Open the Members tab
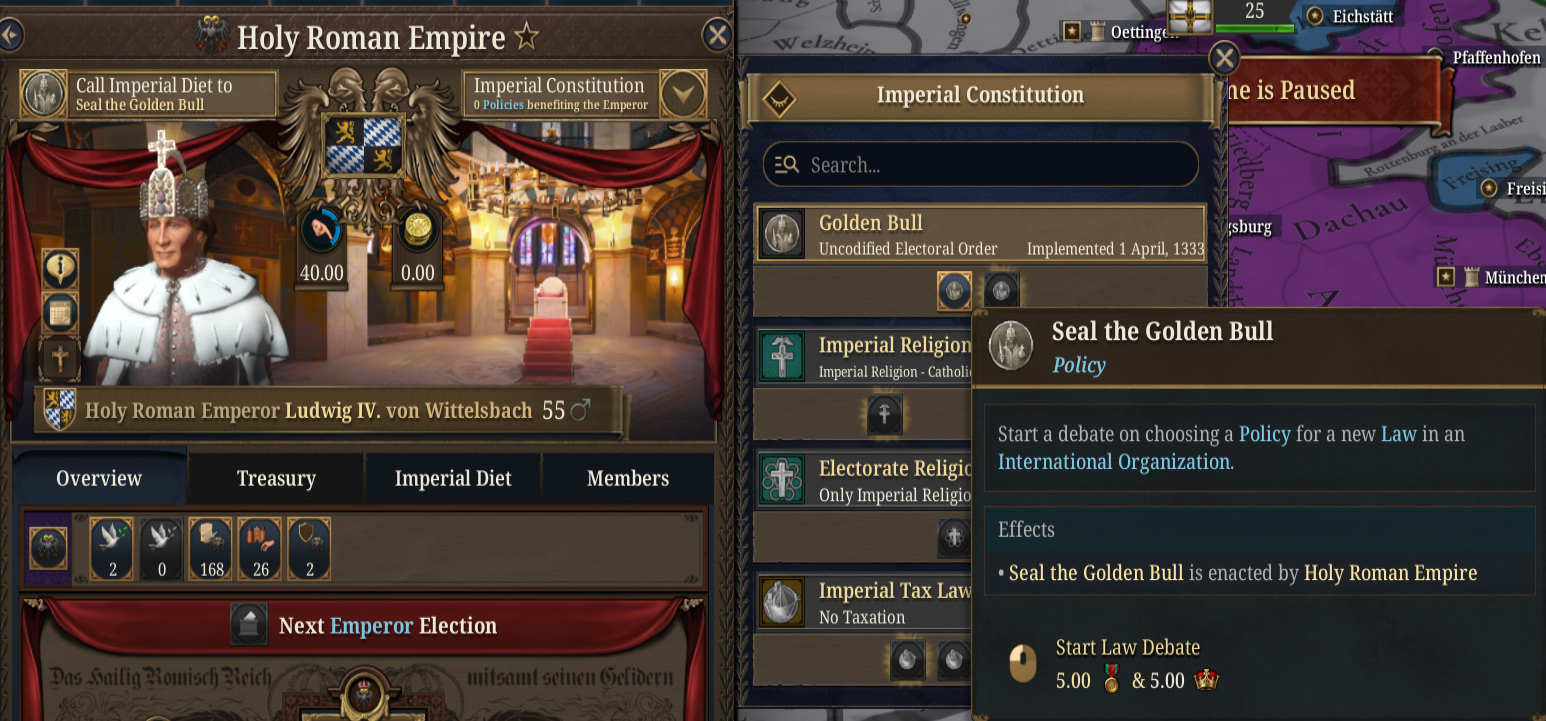The width and height of the screenshot is (1546, 721). click(x=628, y=479)
